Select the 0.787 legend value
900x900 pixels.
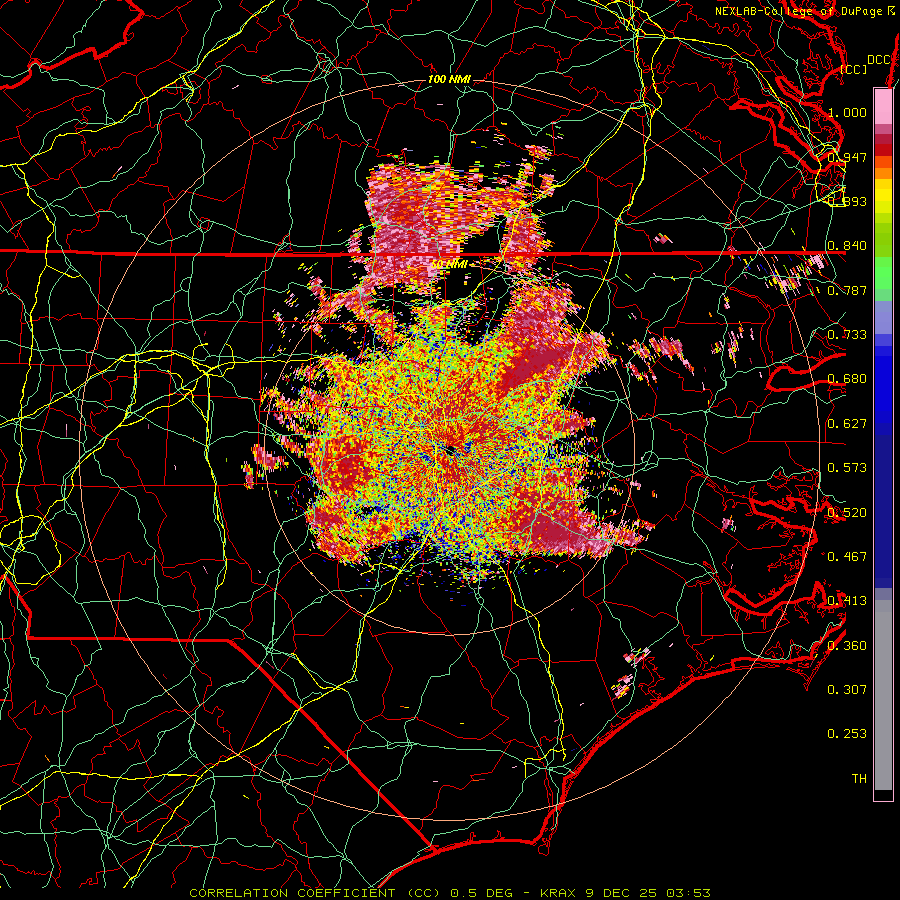point(847,290)
